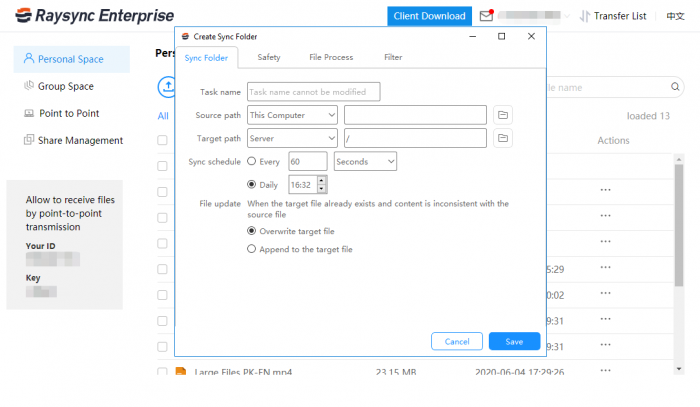Screen dimensions: 700x407
Task: Click the Group Space icon
Action: coord(29,85)
